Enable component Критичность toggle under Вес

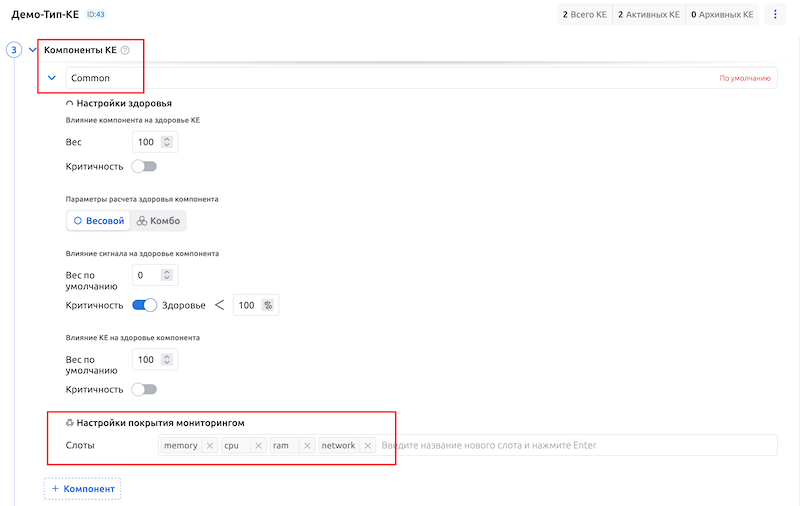click(x=144, y=166)
